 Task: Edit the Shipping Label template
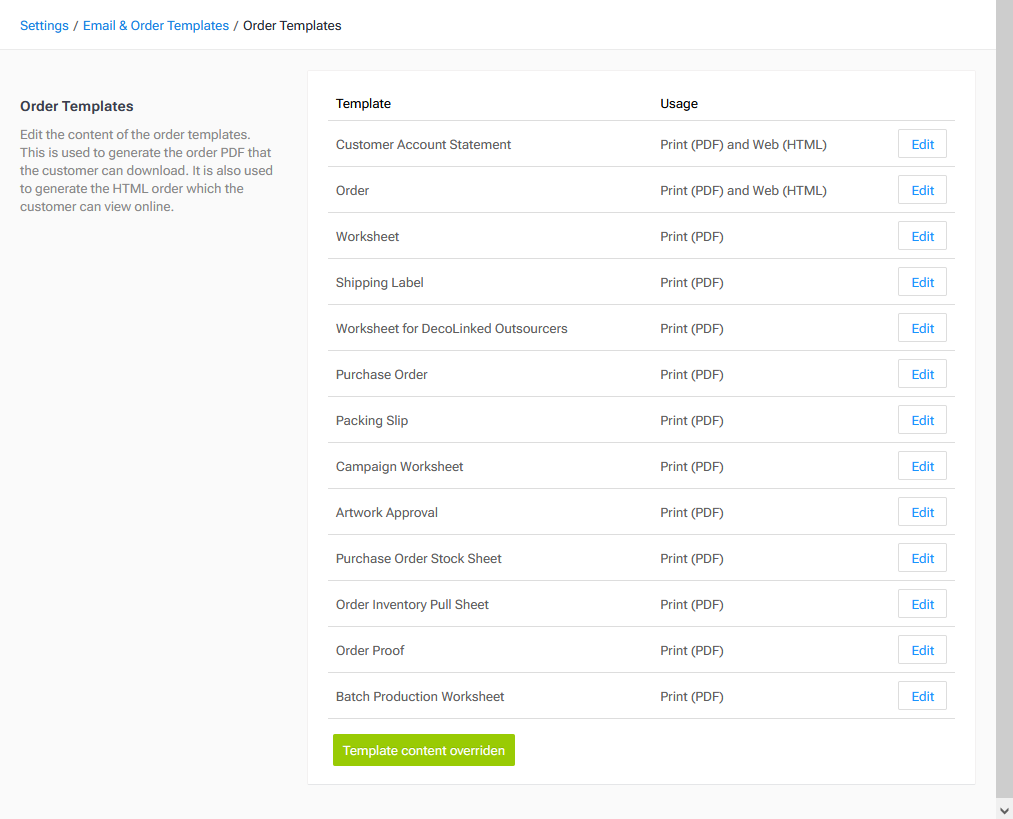pyautogui.click(x=921, y=281)
